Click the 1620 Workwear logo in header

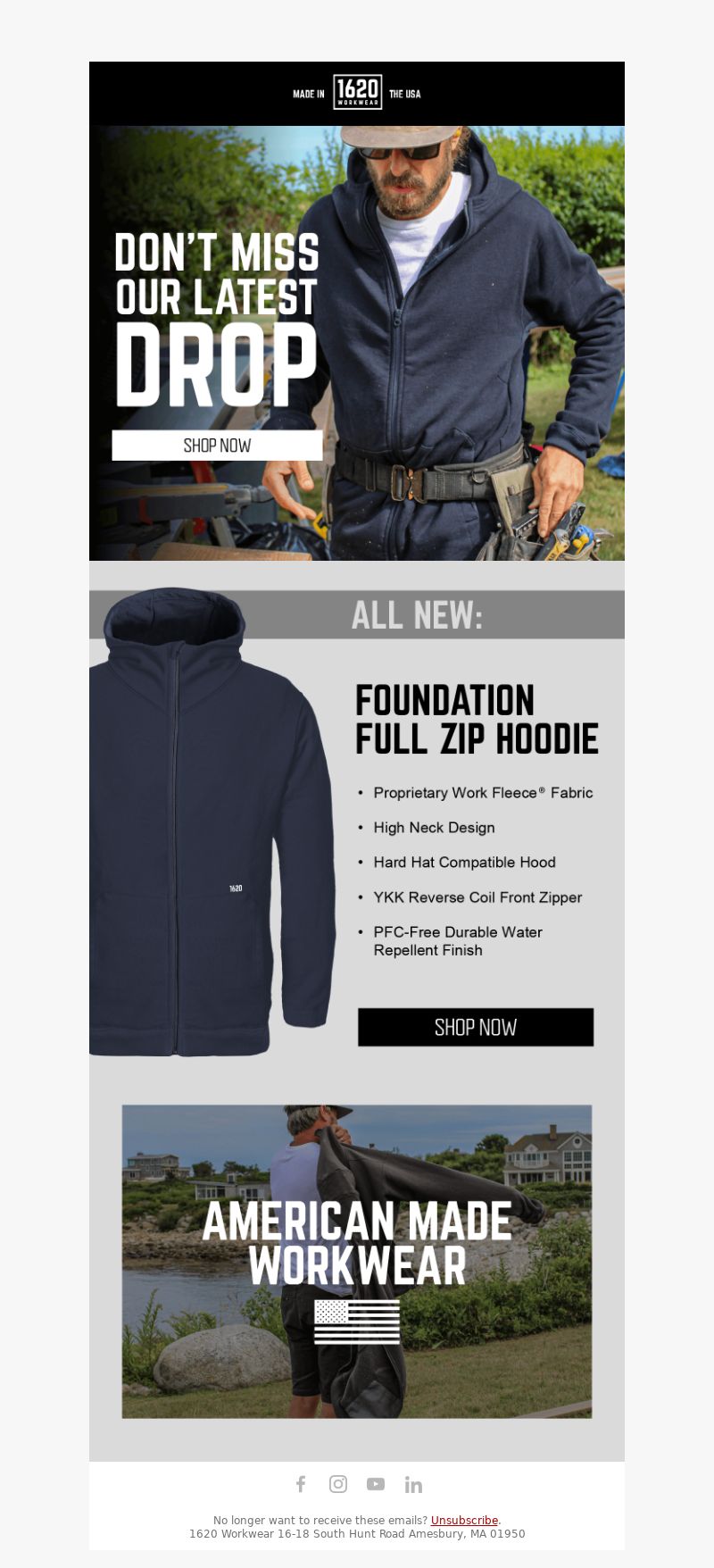coord(357,92)
